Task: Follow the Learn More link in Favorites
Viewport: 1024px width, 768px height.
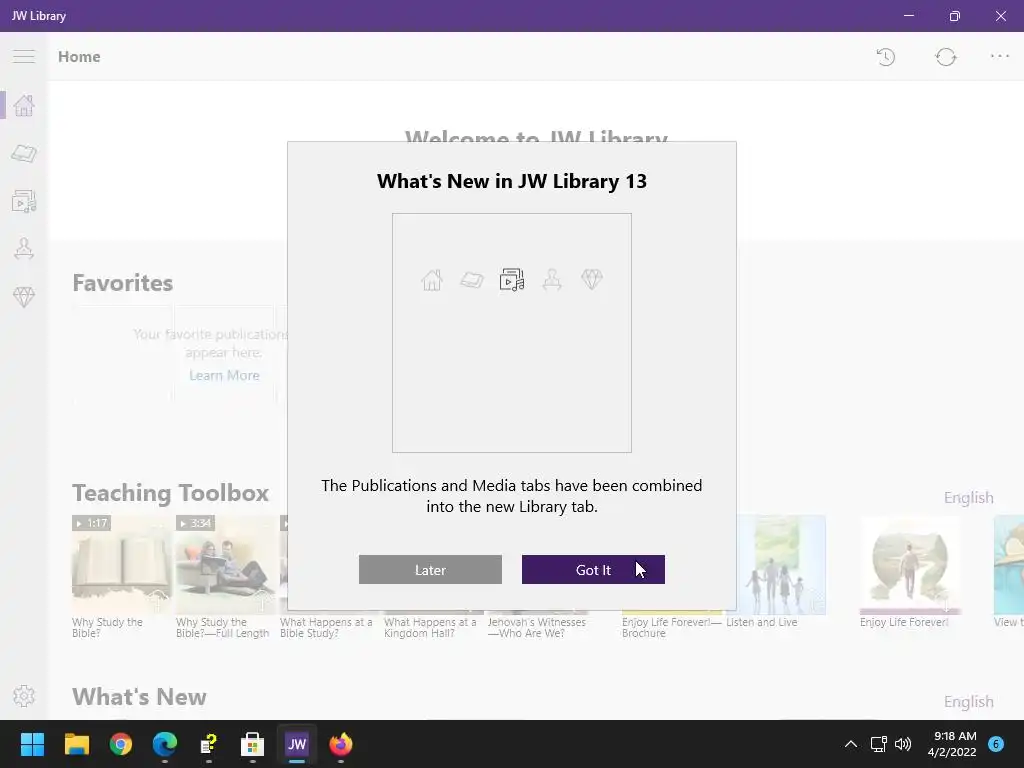Action: tap(224, 376)
